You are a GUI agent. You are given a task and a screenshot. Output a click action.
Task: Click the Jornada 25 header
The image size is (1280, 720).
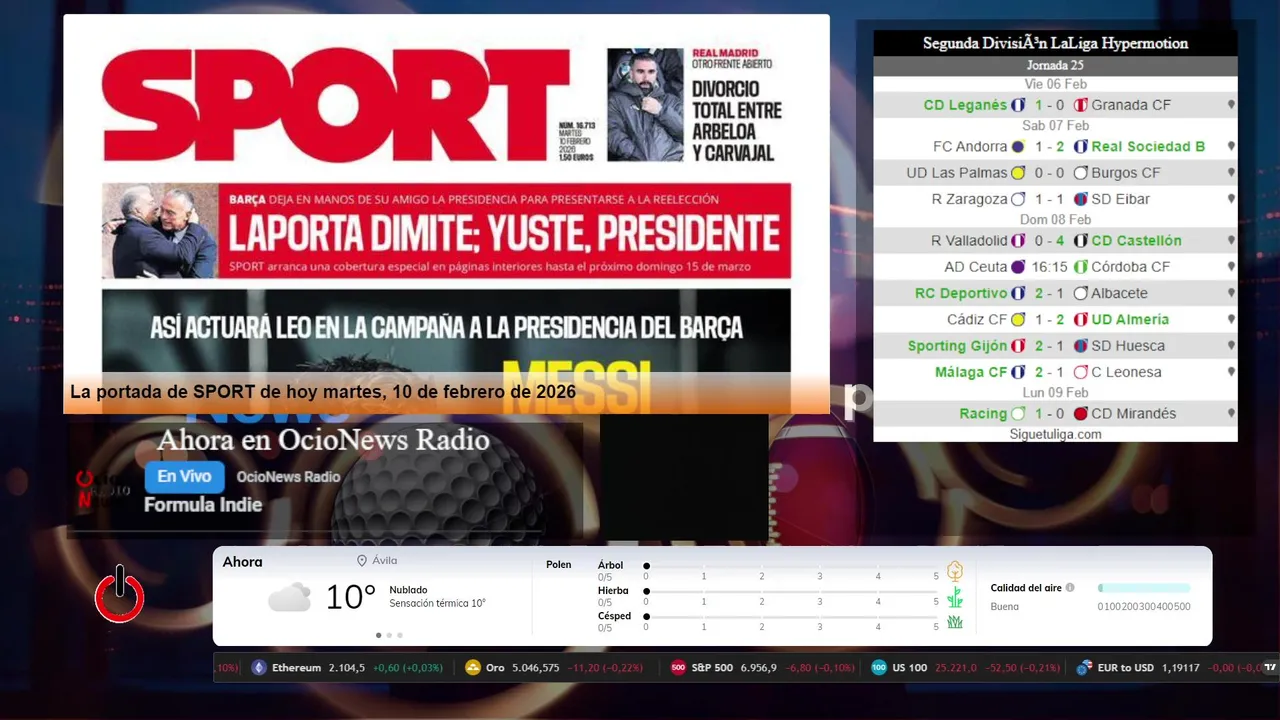1055,66
